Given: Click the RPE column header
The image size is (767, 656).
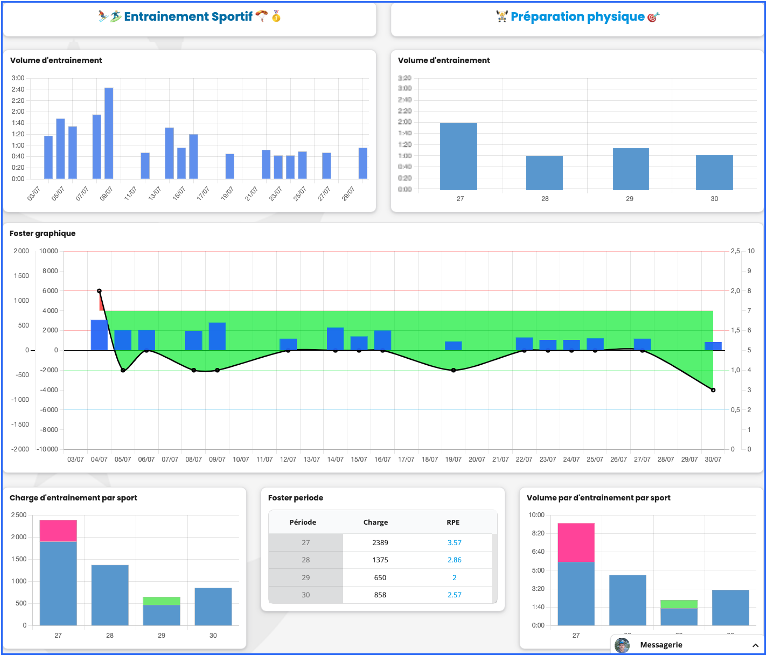Looking at the screenshot, I should (452, 522).
